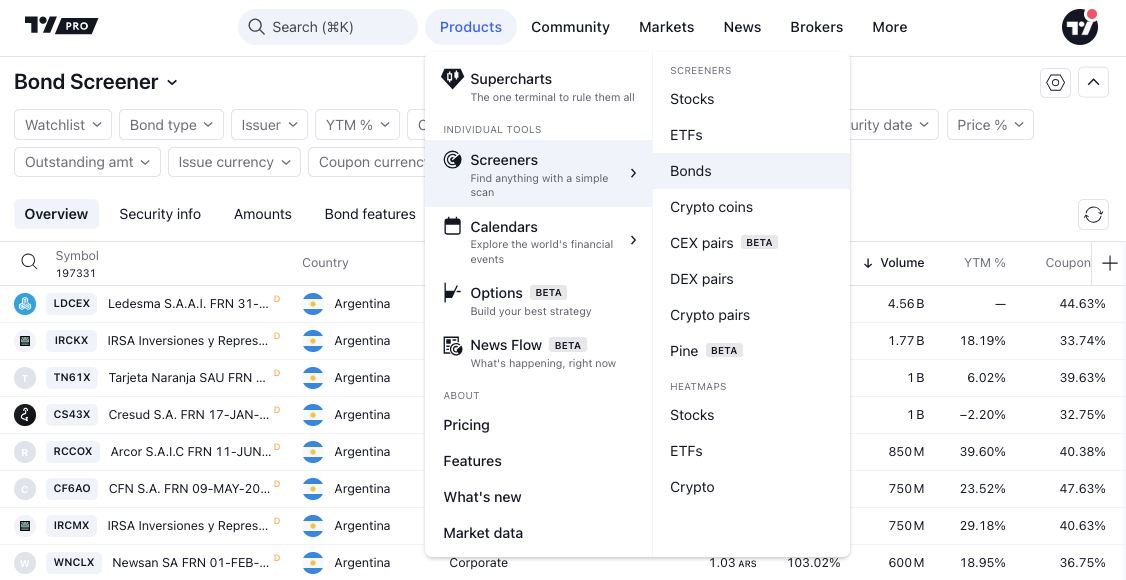
Task: Open the Issuer filter dropdown
Action: 269,125
